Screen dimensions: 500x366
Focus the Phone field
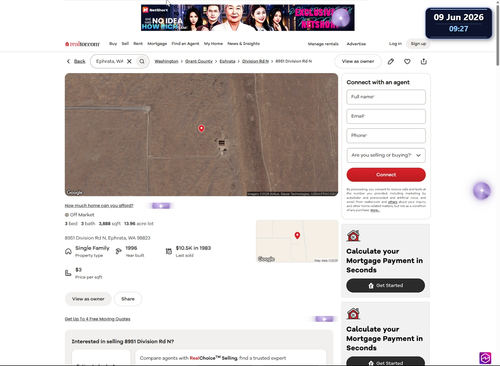[x=386, y=136]
